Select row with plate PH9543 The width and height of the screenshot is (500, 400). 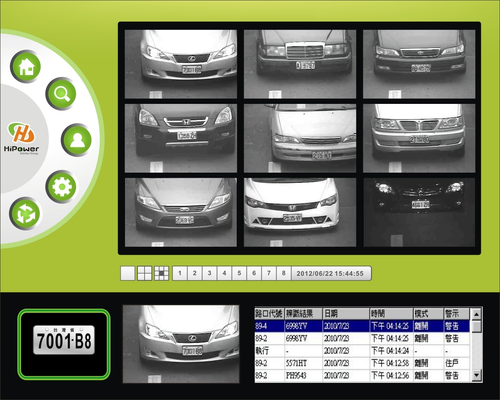pyautogui.click(x=362, y=376)
